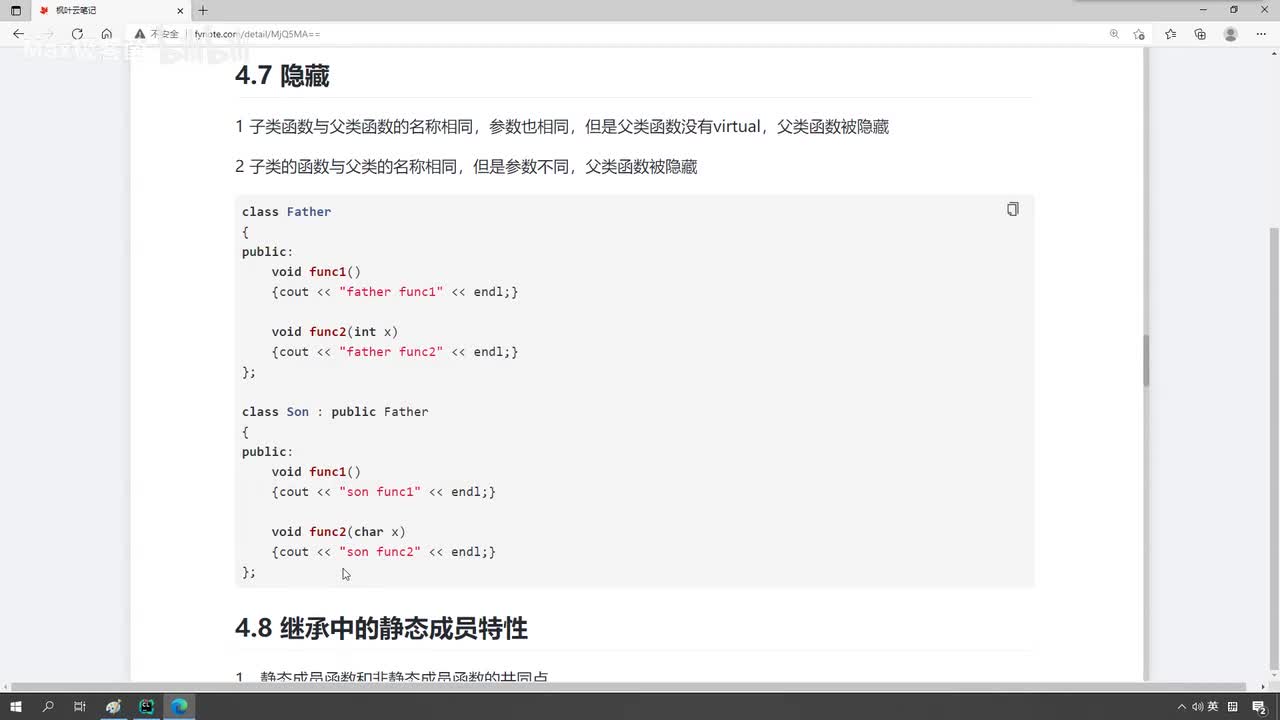
Task: Click the heading "4.8 继承中的静态成员特性"
Action: [381, 628]
